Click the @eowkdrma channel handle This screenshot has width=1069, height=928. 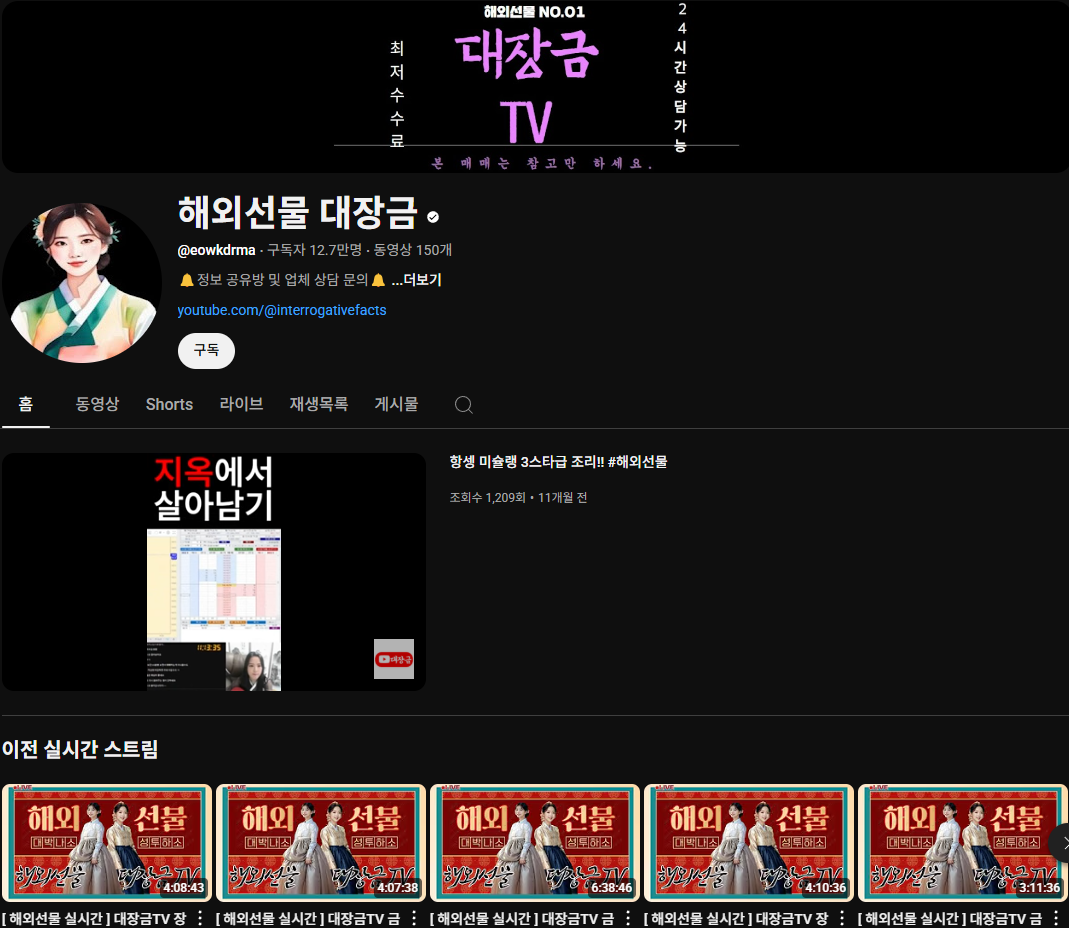click(216, 250)
